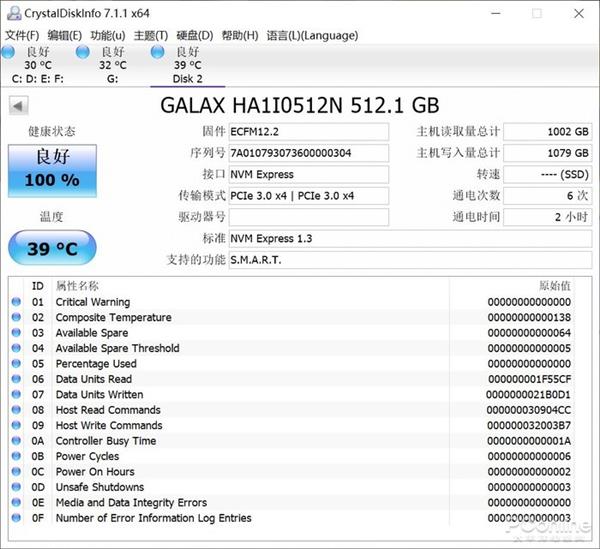
Task: Click the status dot for Power On Hours
Action: (16, 471)
